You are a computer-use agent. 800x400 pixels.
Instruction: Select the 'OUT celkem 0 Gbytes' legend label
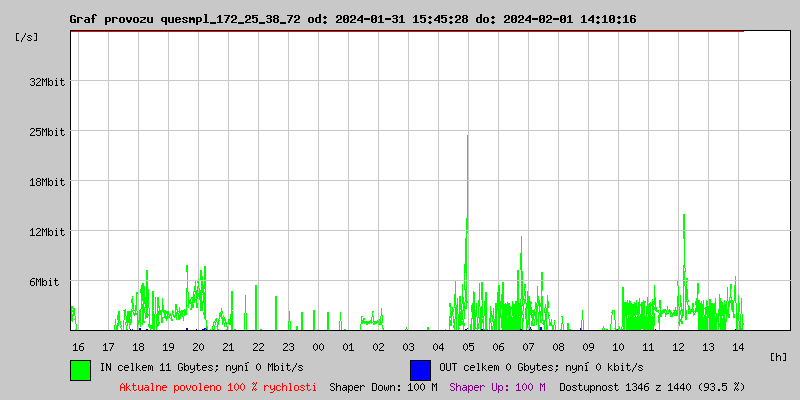[540, 367]
